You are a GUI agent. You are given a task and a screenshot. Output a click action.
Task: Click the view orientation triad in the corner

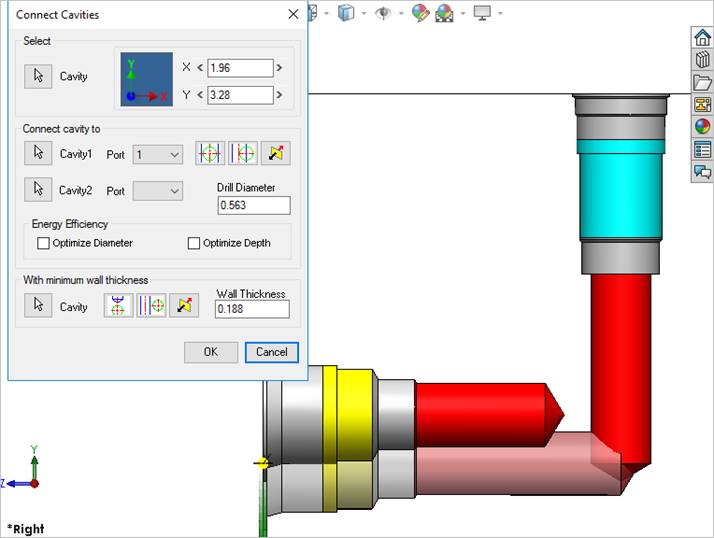point(21,468)
